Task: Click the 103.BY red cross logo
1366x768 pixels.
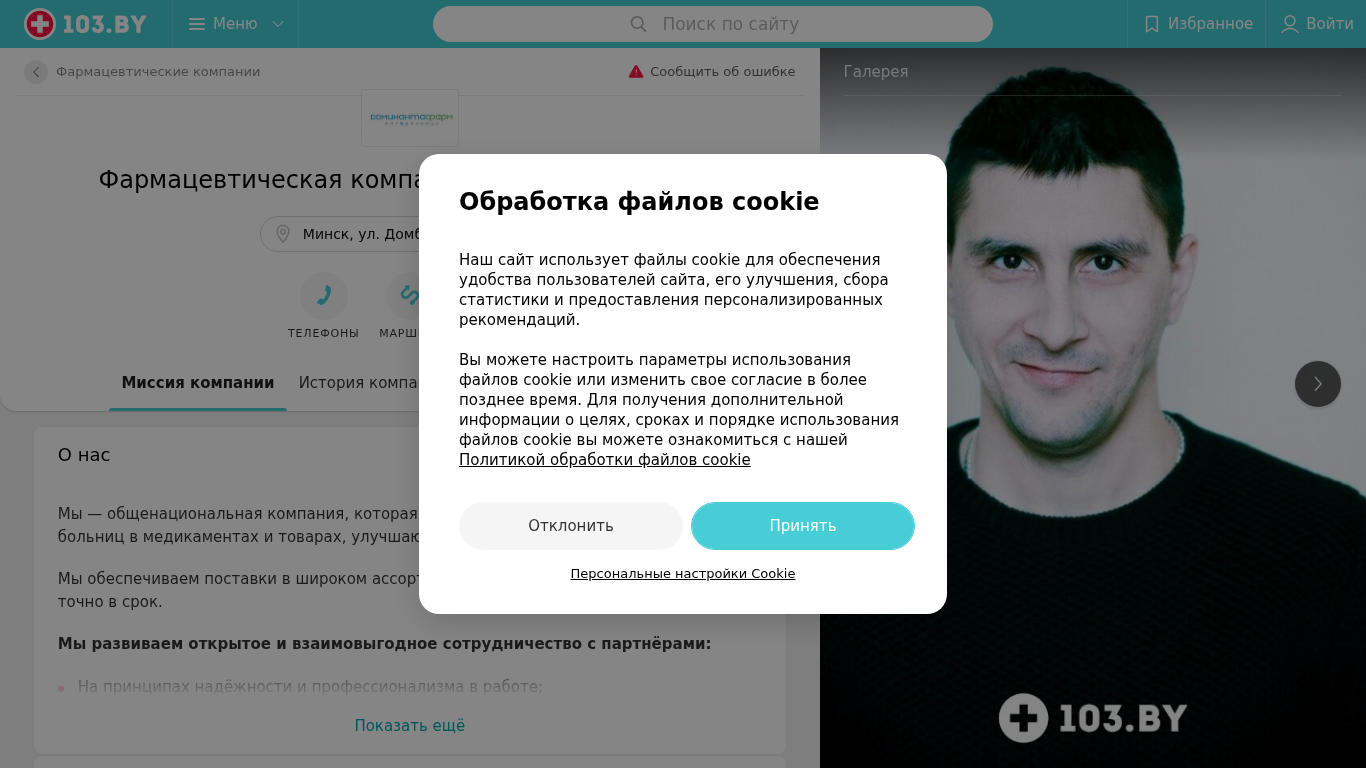Action: tap(40, 24)
